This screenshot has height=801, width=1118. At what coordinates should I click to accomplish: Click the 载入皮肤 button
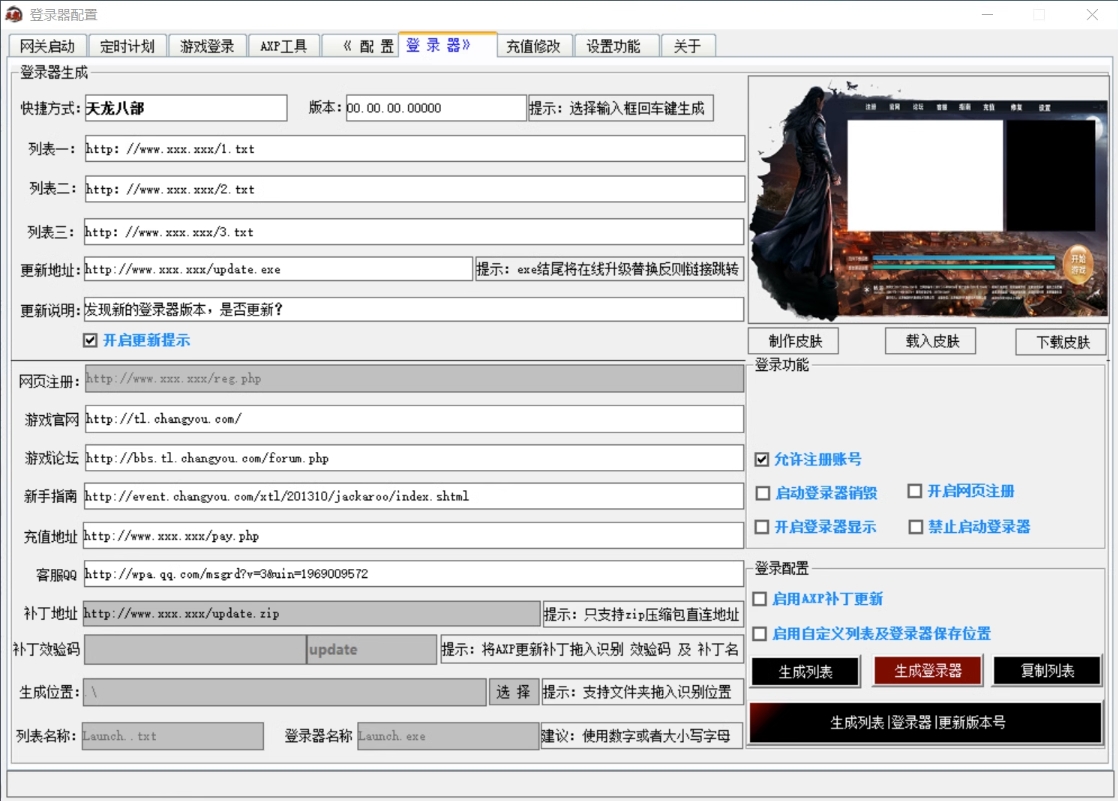[932, 341]
